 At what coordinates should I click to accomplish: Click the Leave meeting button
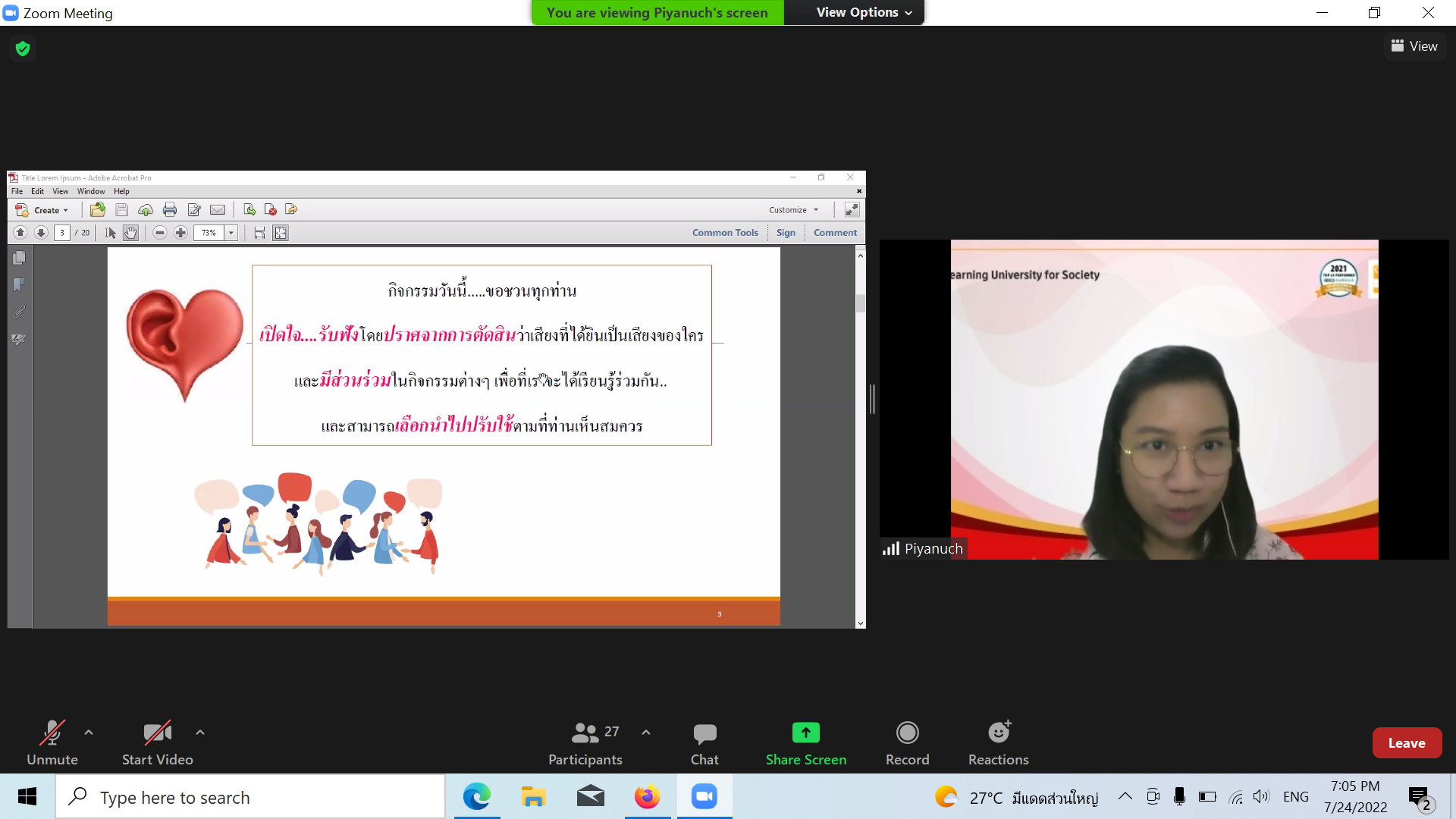click(x=1406, y=743)
